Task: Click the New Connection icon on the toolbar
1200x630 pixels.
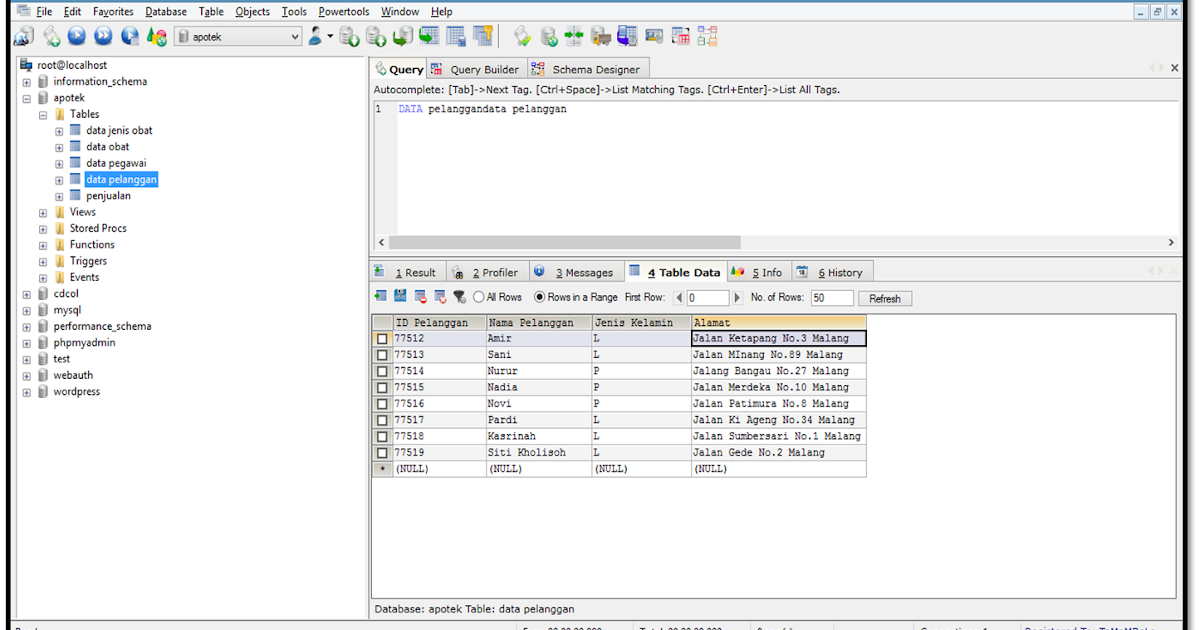Action: (x=23, y=35)
